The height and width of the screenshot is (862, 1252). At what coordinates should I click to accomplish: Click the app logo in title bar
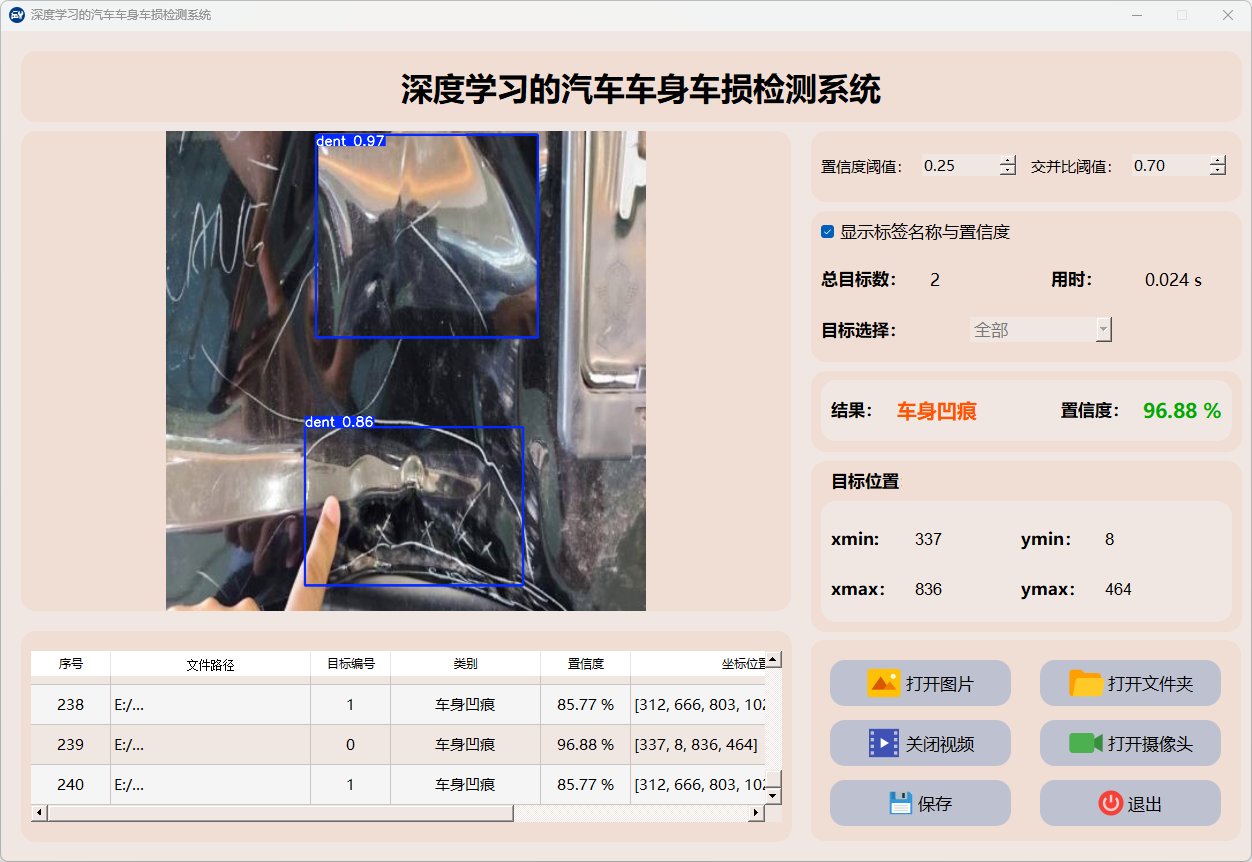[16, 15]
